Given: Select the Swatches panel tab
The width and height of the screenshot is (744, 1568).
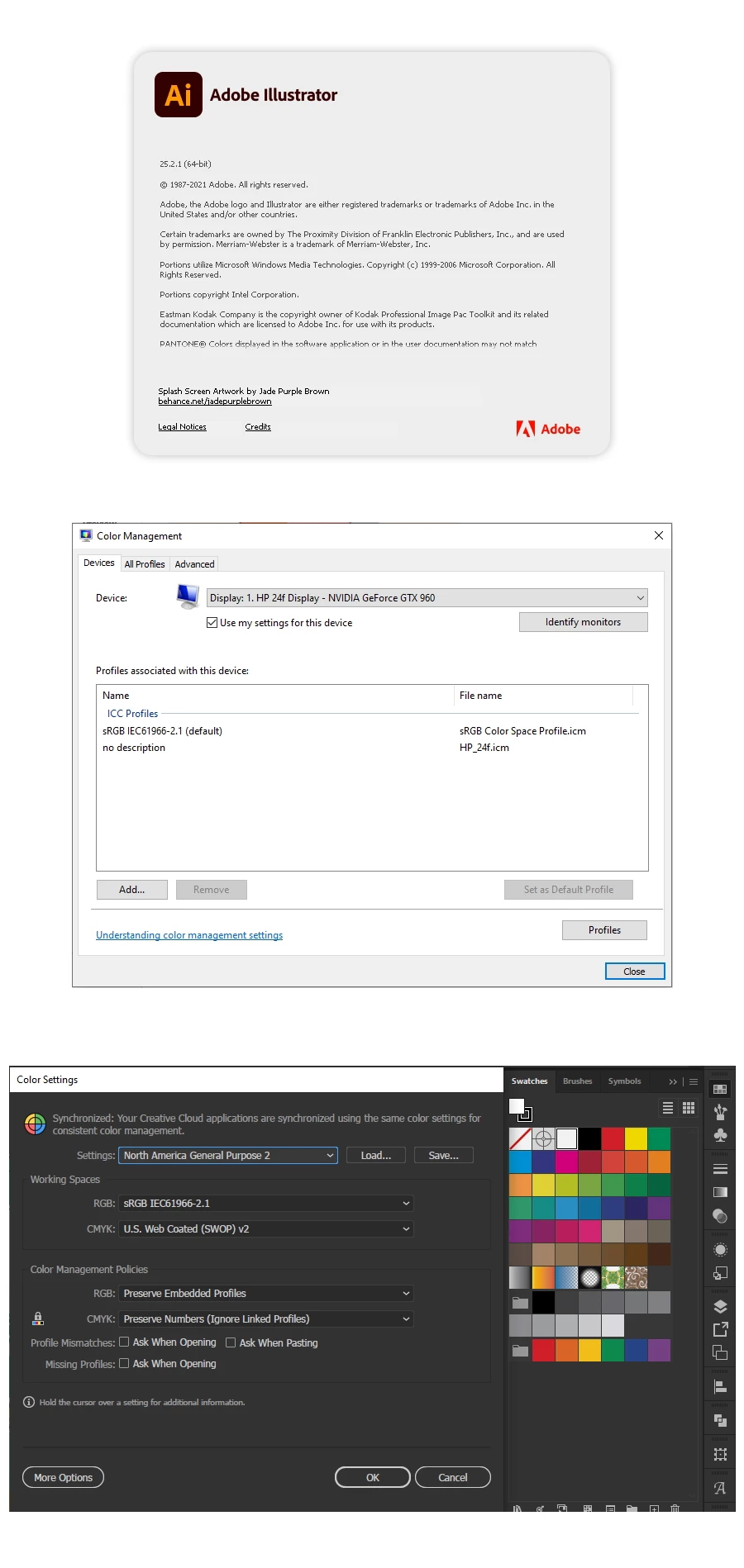Looking at the screenshot, I should [x=529, y=1081].
